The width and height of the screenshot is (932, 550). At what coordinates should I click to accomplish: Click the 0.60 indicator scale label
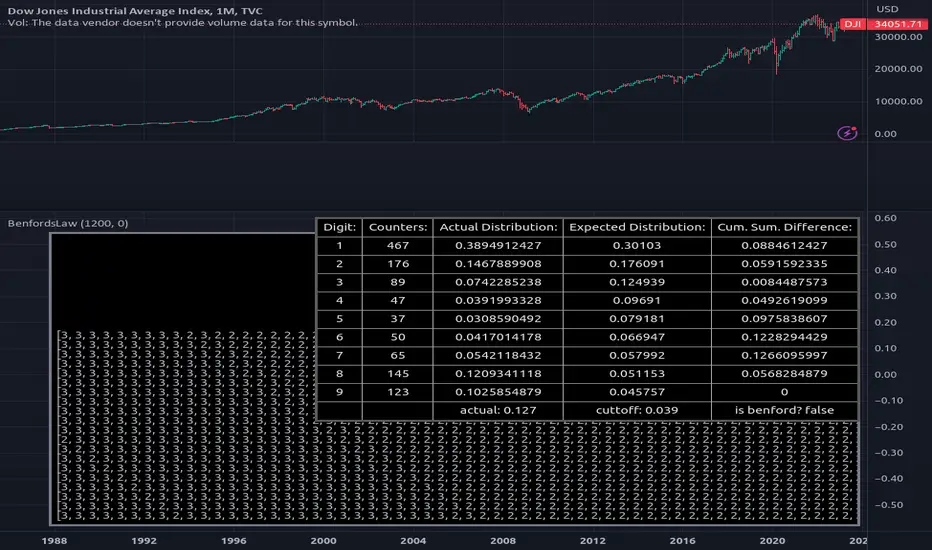coord(886,218)
